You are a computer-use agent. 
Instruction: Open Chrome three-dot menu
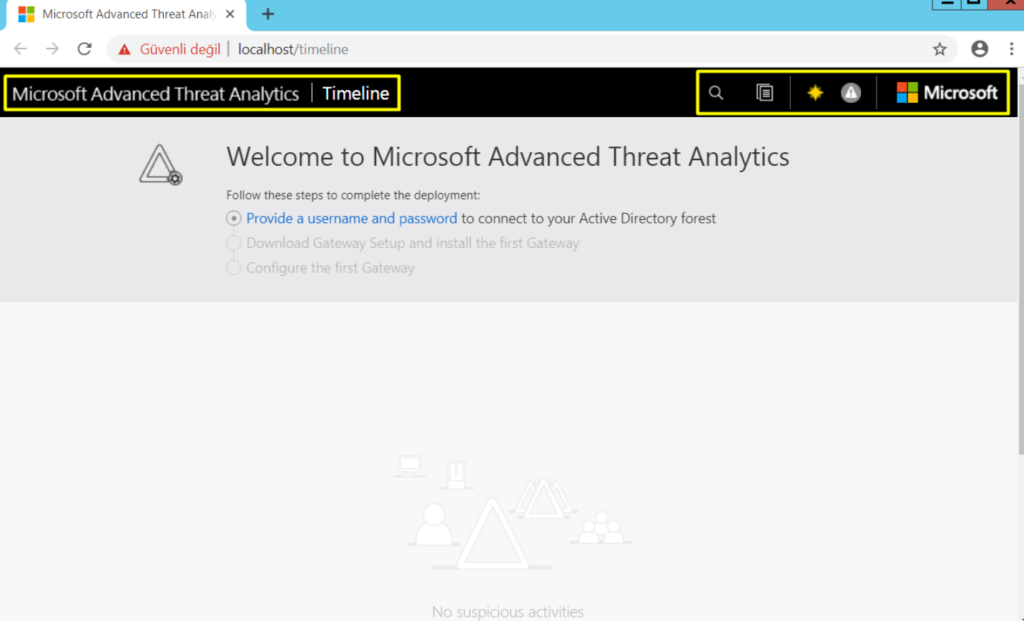pyautogui.click(x=1012, y=49)
